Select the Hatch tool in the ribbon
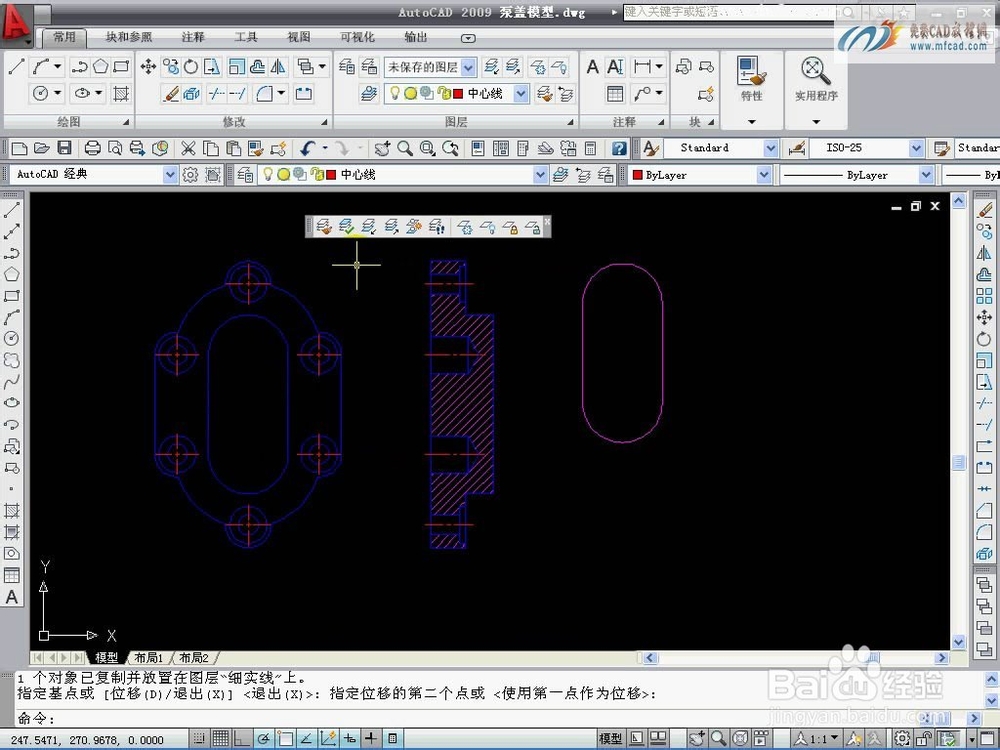Image resolution: width=1000 pixels, height=750 pixels. (x=121, y=94)
